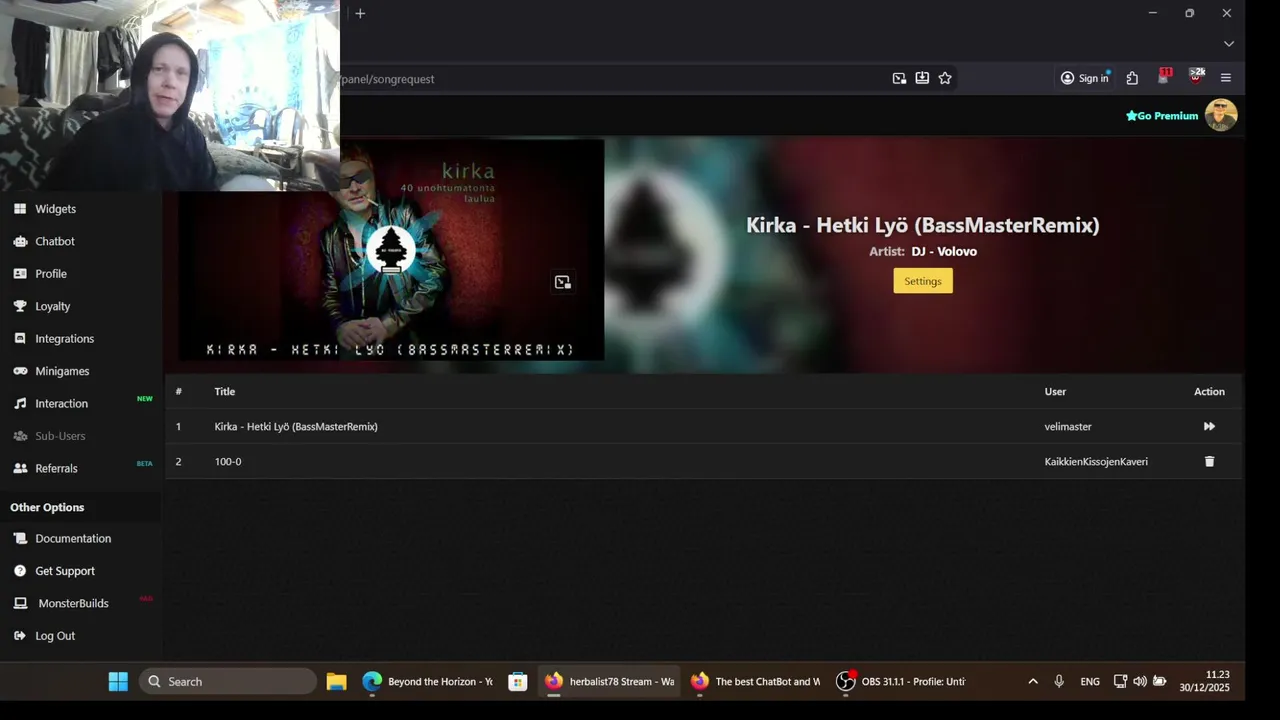This screenshot has height=720, width=1280.
Task: Skip the current Kirka song
Action: (x=1209, y=426)
